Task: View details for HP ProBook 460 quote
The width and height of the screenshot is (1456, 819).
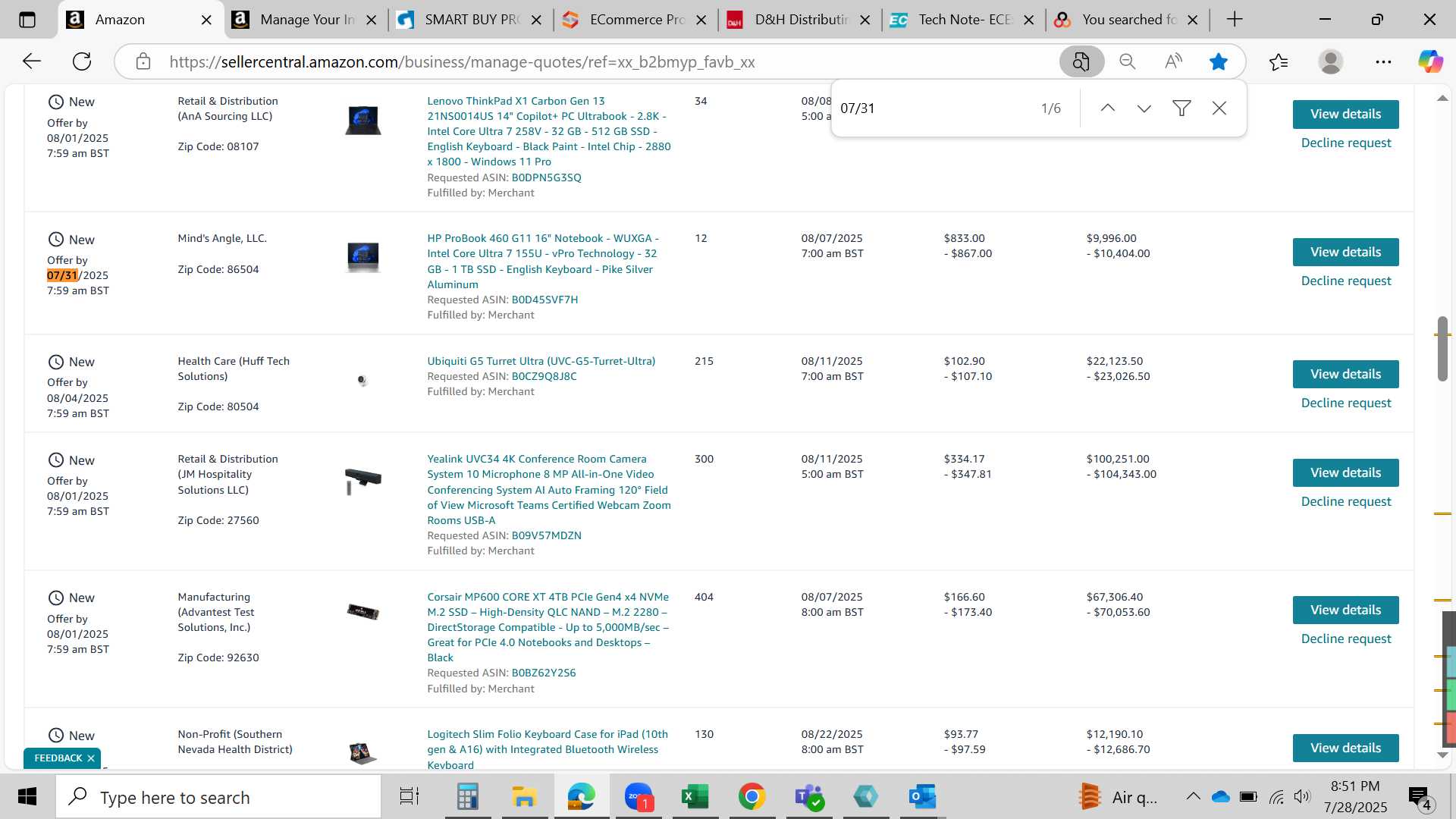Action: point(1345,253)
